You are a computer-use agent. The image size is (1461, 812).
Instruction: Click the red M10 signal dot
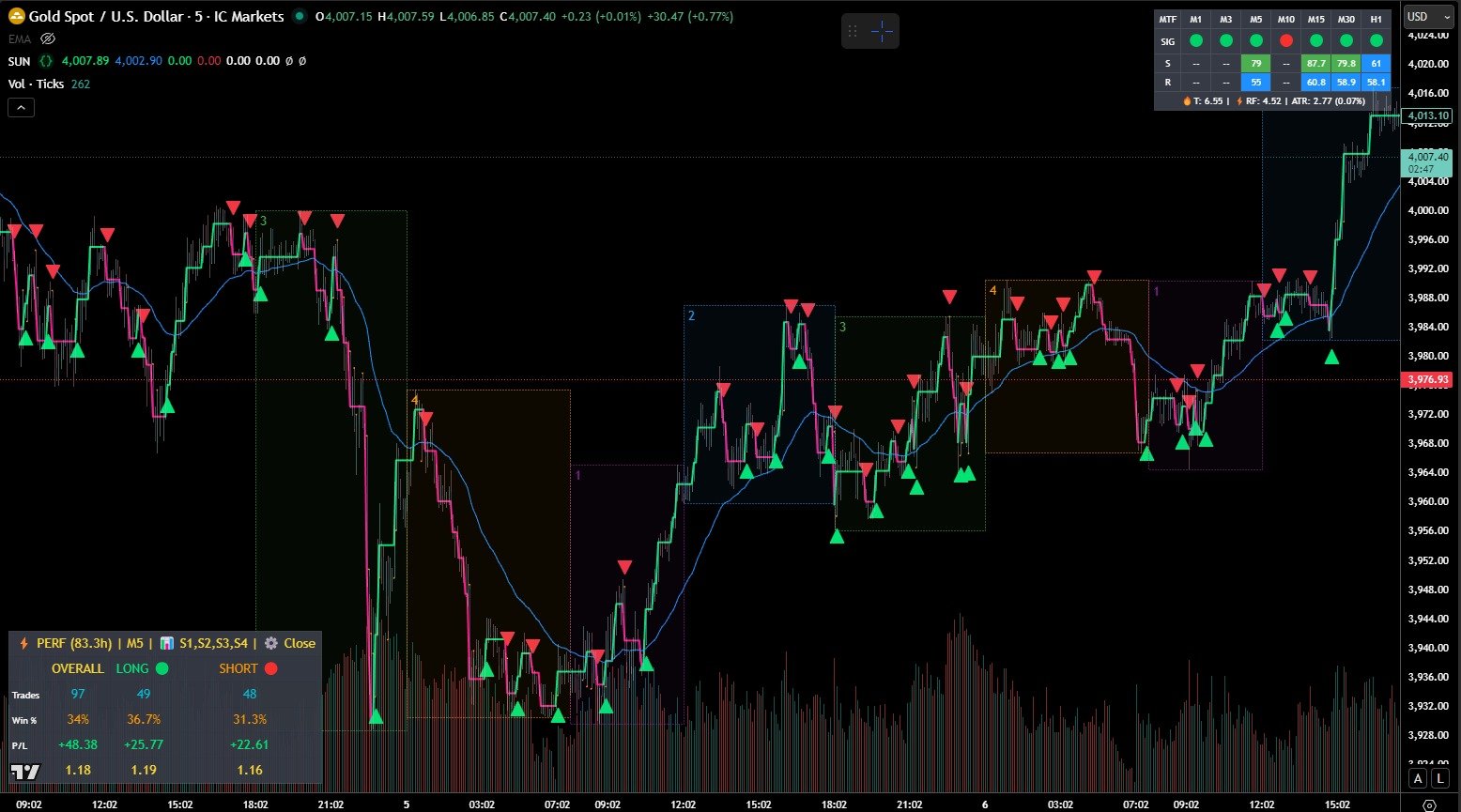[x=1285, y=41]
